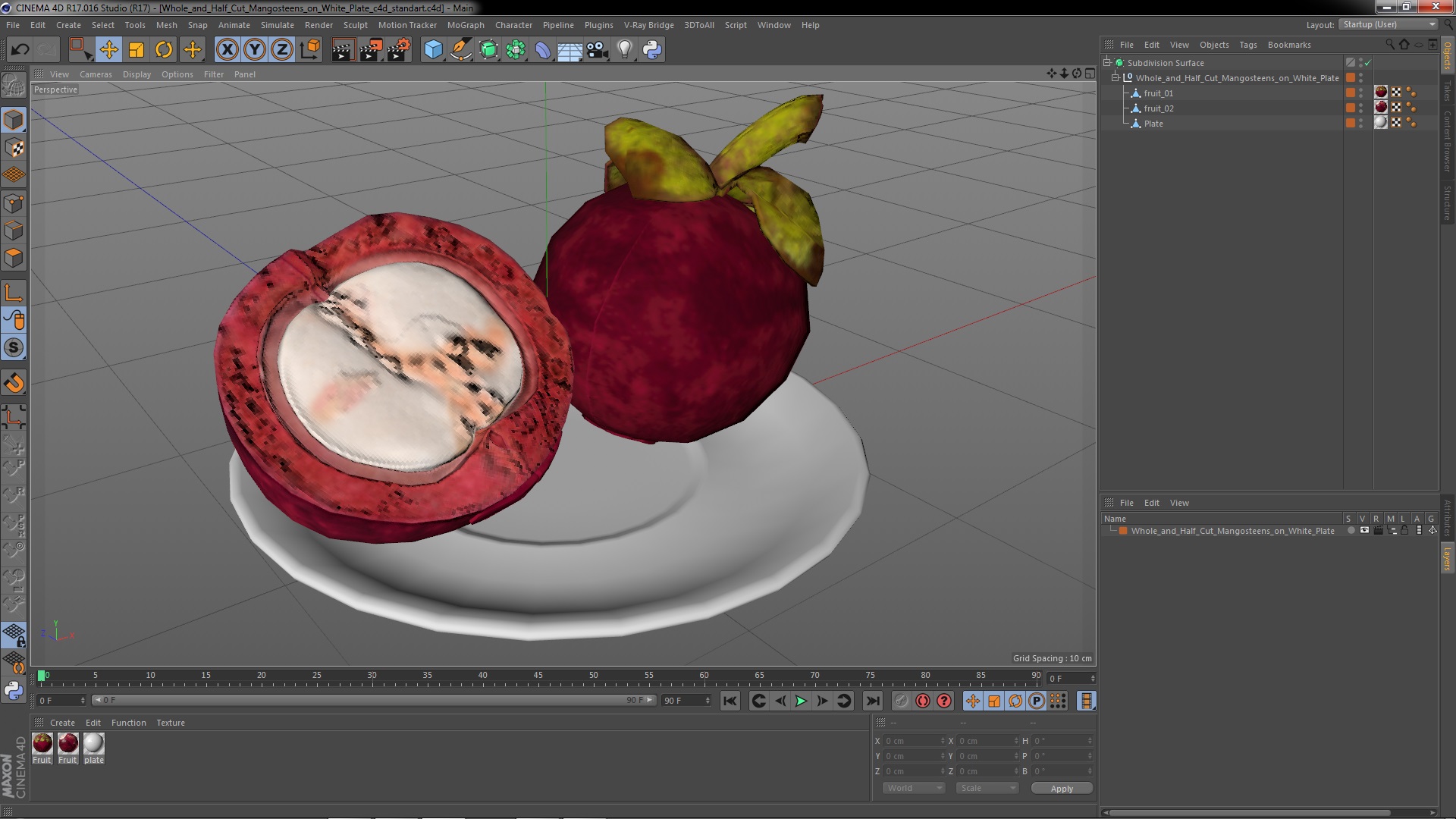Click the Apply button in the coordinates panel
The height and width of the screenshot is (819, 1456).
click(x=1061, y=789)
